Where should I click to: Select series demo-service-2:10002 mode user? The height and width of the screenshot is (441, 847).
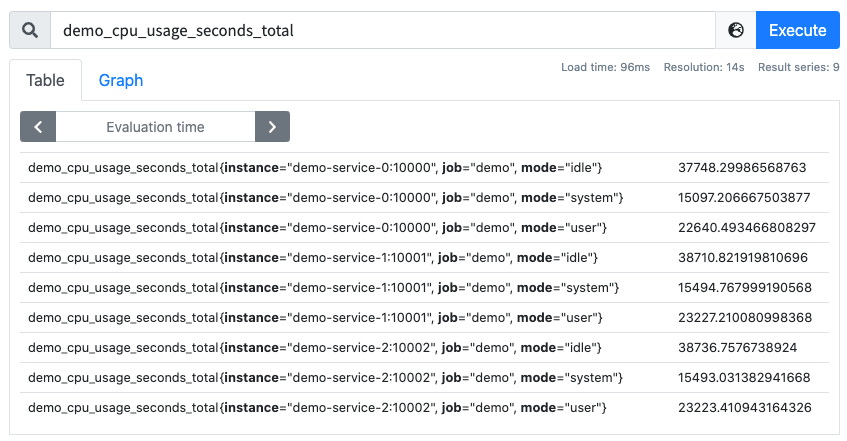pyautogui.click(x=318, y=408)
